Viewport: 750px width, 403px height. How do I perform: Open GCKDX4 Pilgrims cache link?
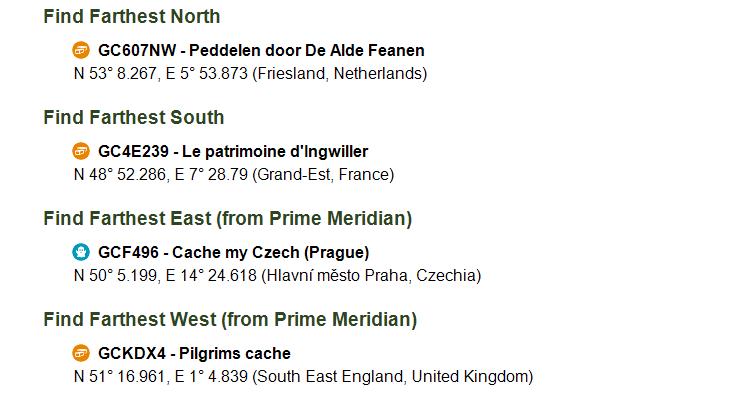point(194,353)
